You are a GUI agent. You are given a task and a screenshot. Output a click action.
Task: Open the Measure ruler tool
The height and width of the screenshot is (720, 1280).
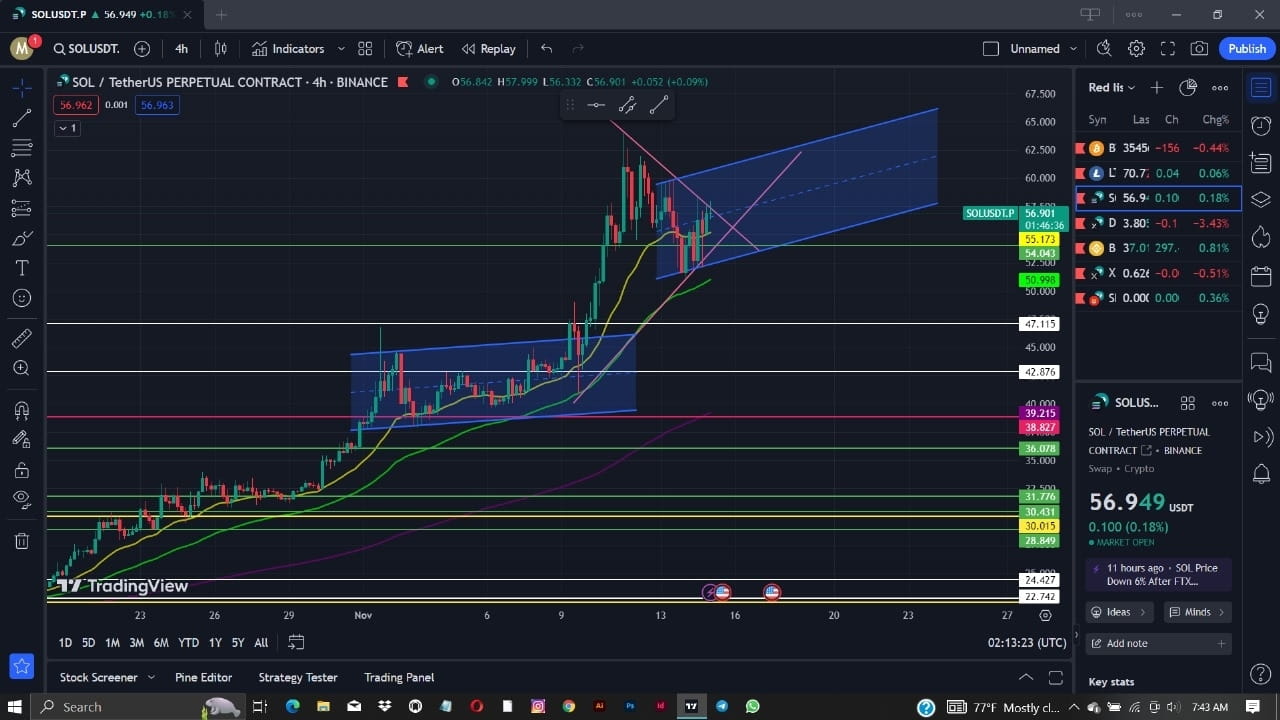coord(21,337)
